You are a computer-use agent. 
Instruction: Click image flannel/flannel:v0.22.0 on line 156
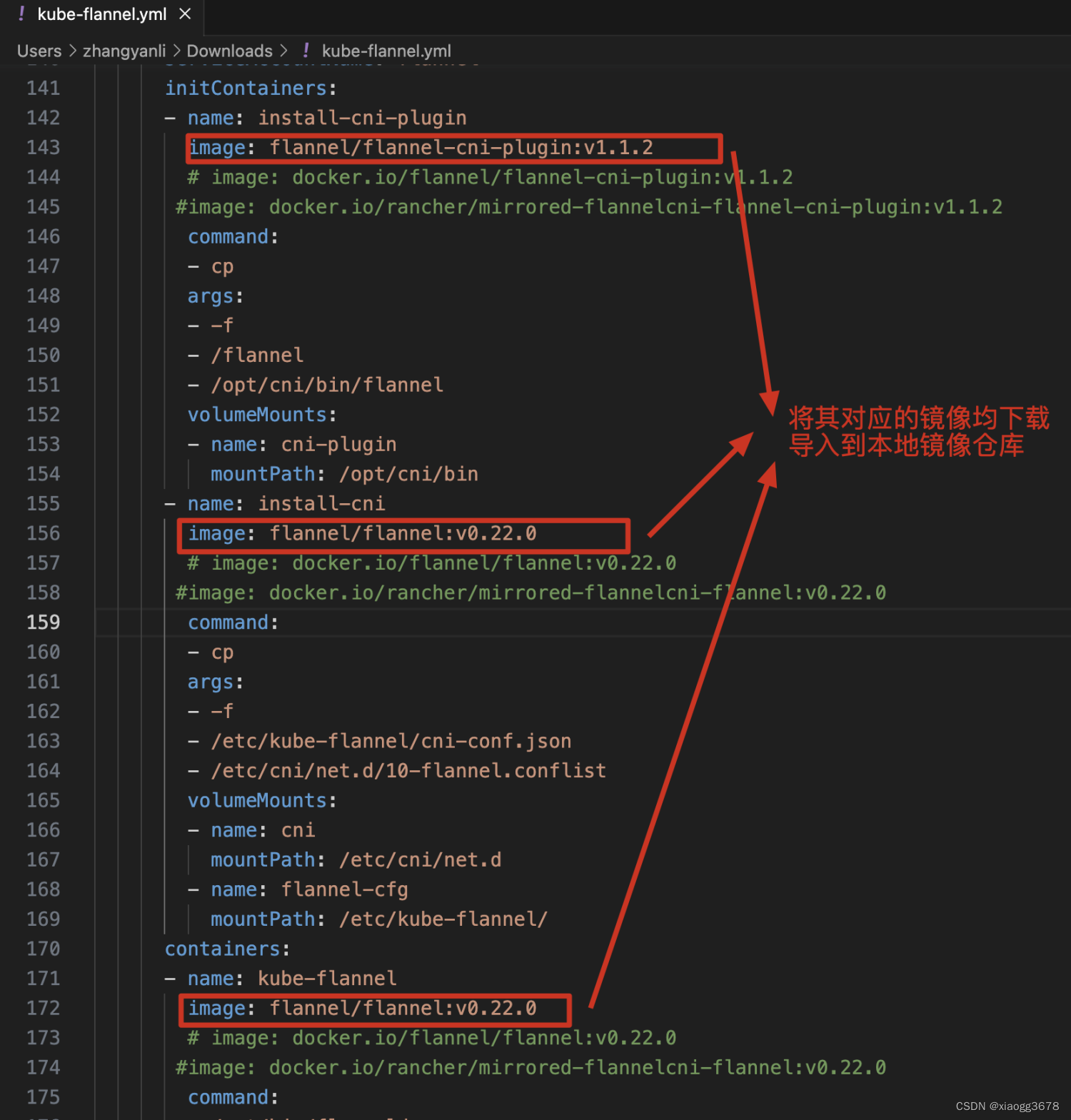click(403, 534)
